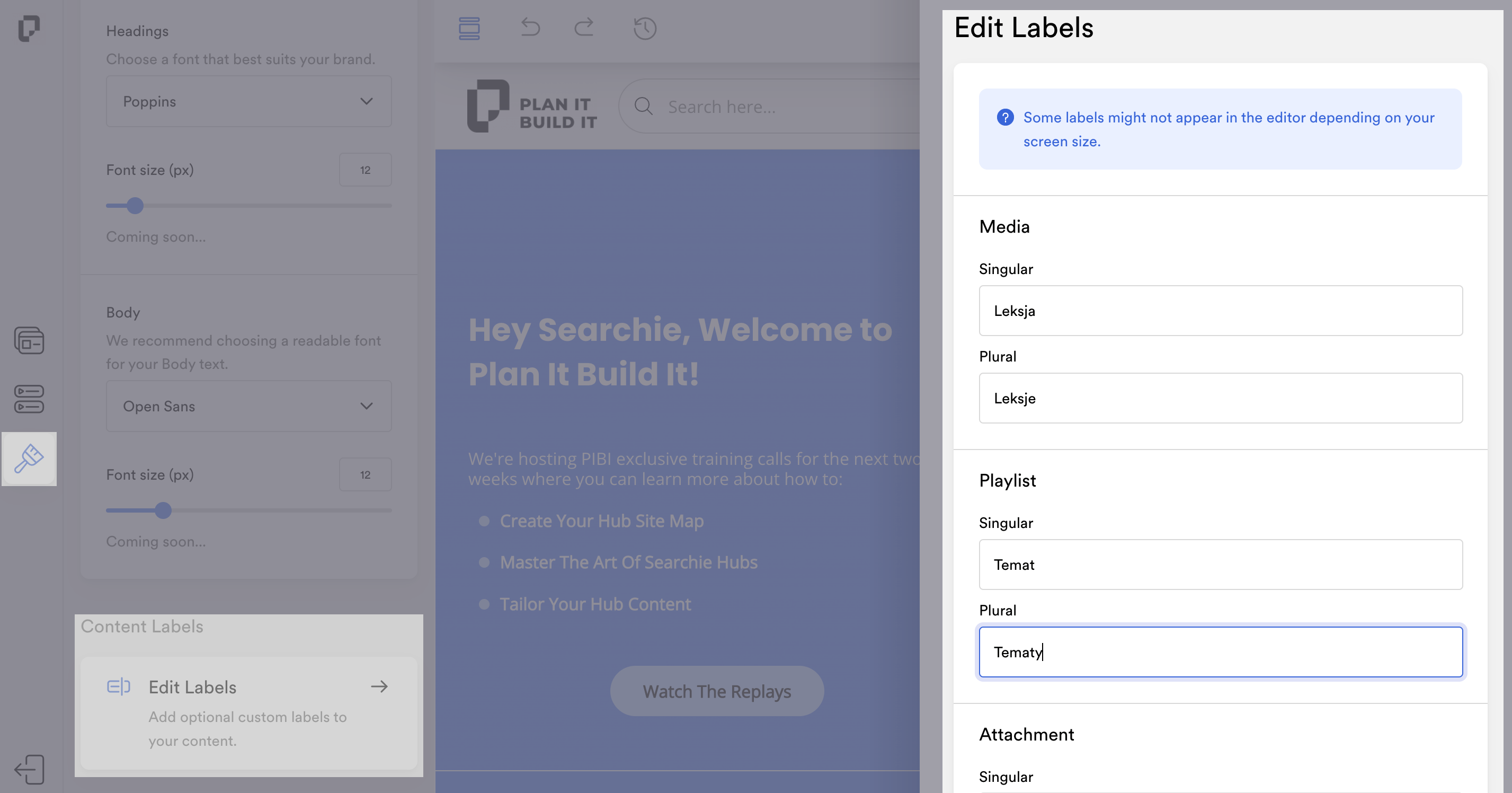Click the Watch The Replays button

point(717,691)
